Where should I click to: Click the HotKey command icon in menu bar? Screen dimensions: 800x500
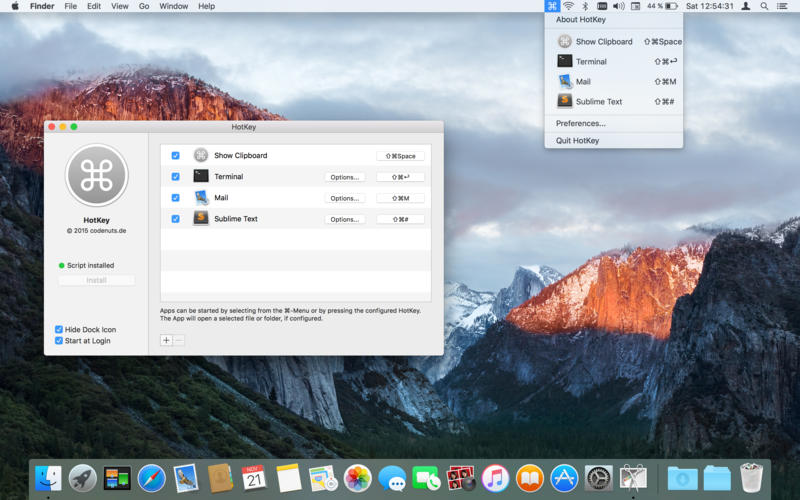point(552,6)
